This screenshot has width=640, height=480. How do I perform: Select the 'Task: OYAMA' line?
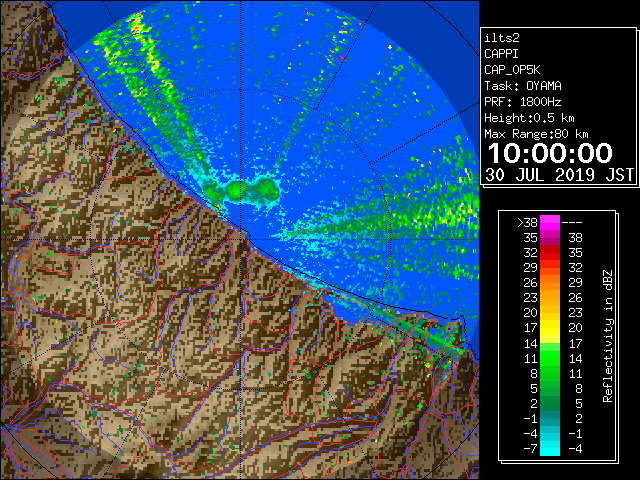tap(523, 86)
